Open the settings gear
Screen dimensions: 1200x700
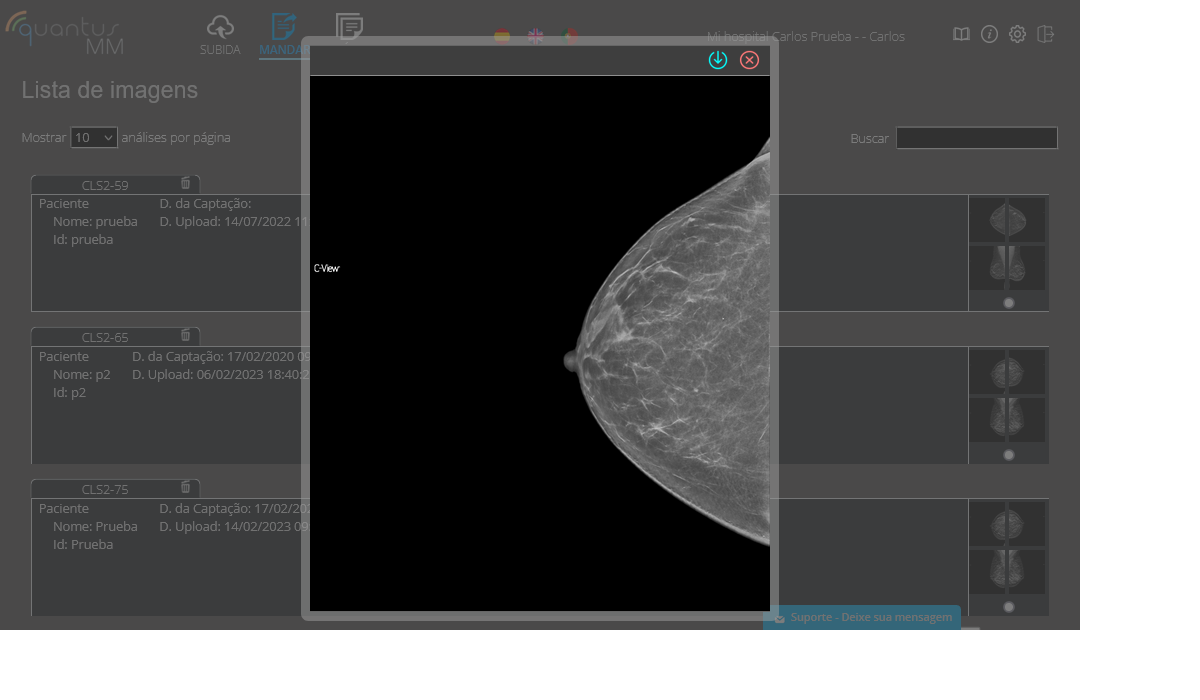click(x=1017, y=35)
